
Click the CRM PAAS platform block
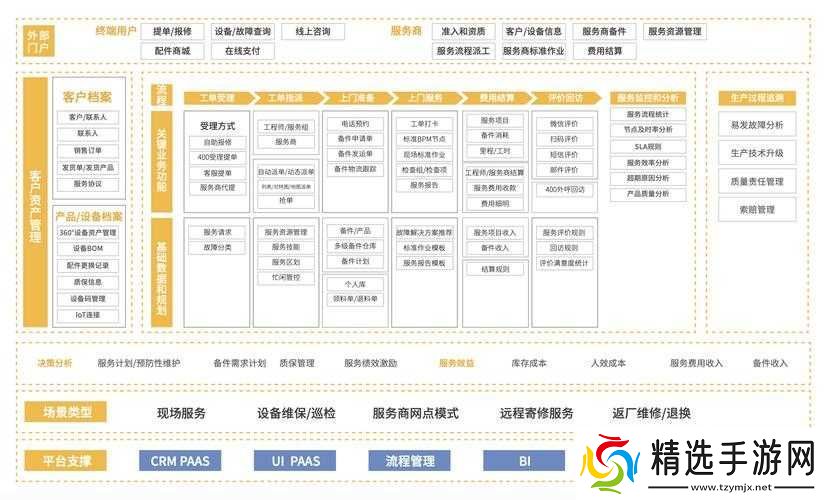(180, 461)
